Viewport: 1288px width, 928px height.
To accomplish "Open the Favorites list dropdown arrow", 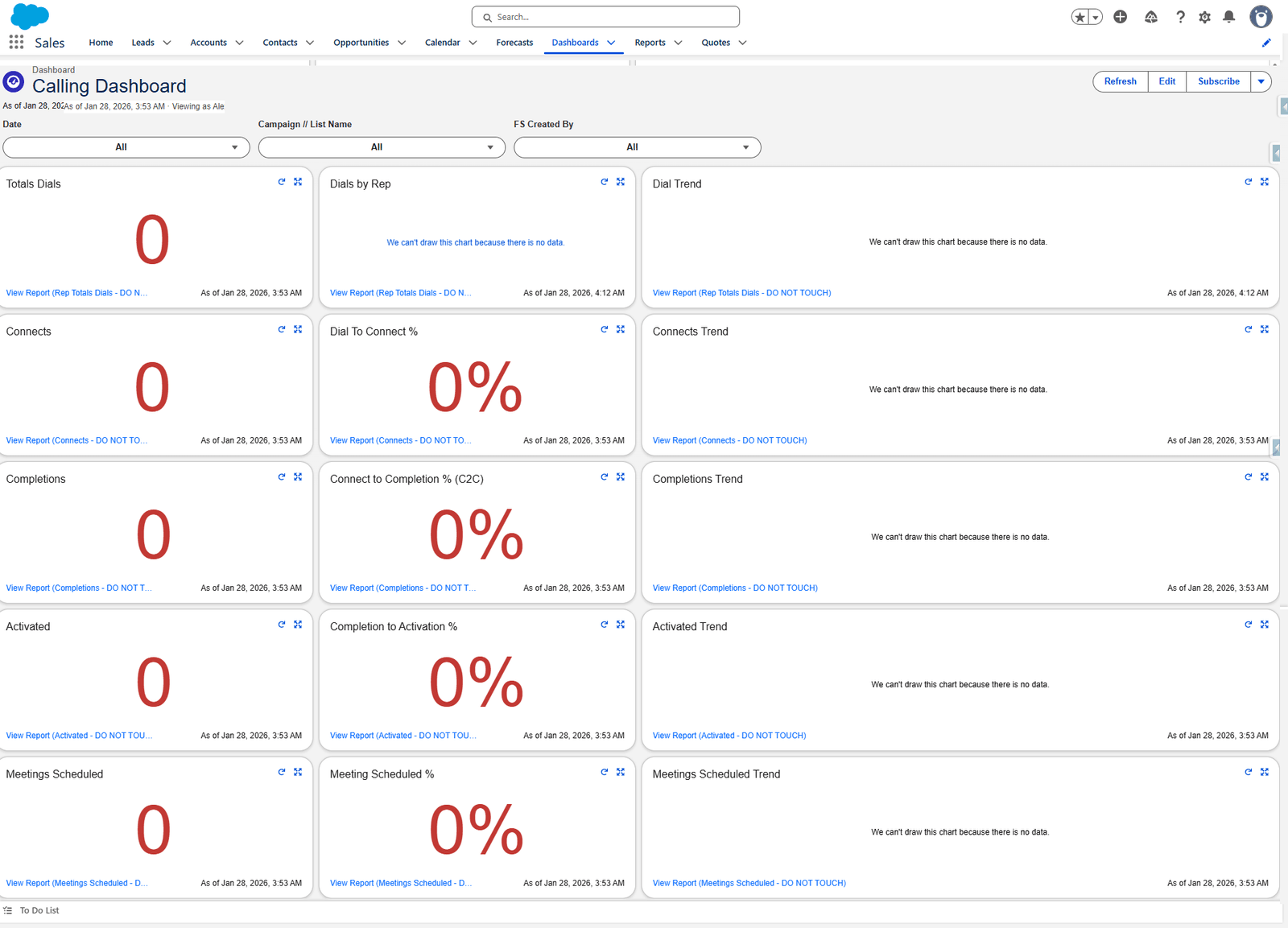I will pos(1096,17).
